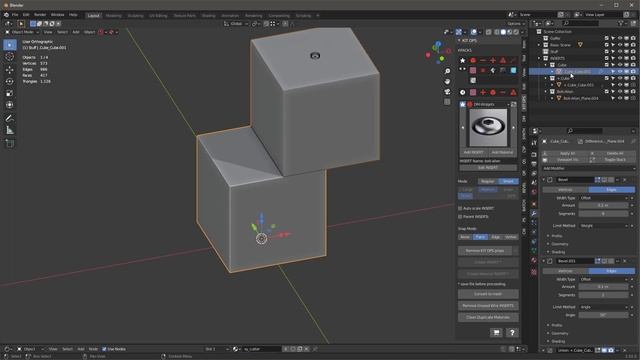Viewport: 640px width, 360px height.
Task: Expand the Basic Scene collection in outliner
Action: 539,45
